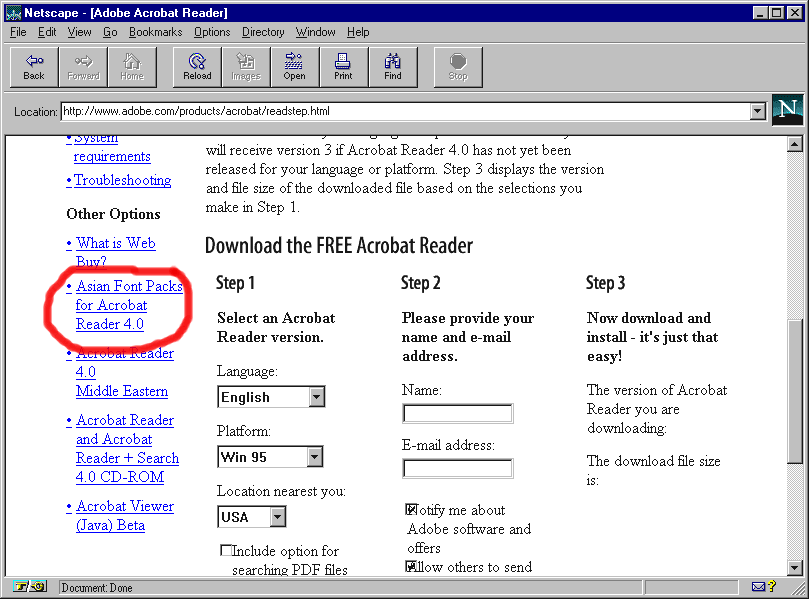Expand the Language dropdown showing English
809x599 pixels.
pos(316,397)
